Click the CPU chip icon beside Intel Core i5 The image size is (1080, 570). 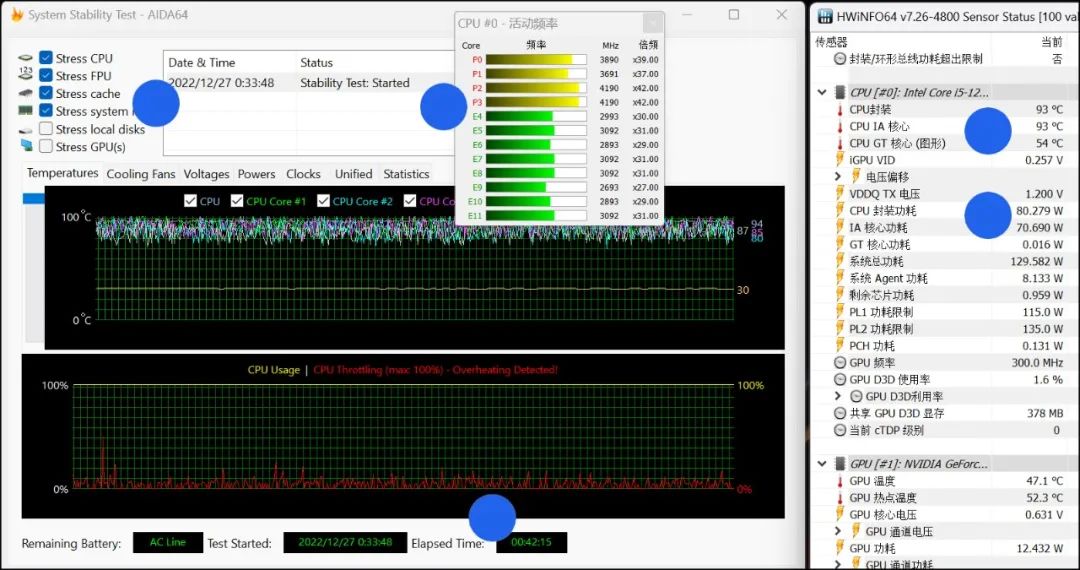(838, 93)
